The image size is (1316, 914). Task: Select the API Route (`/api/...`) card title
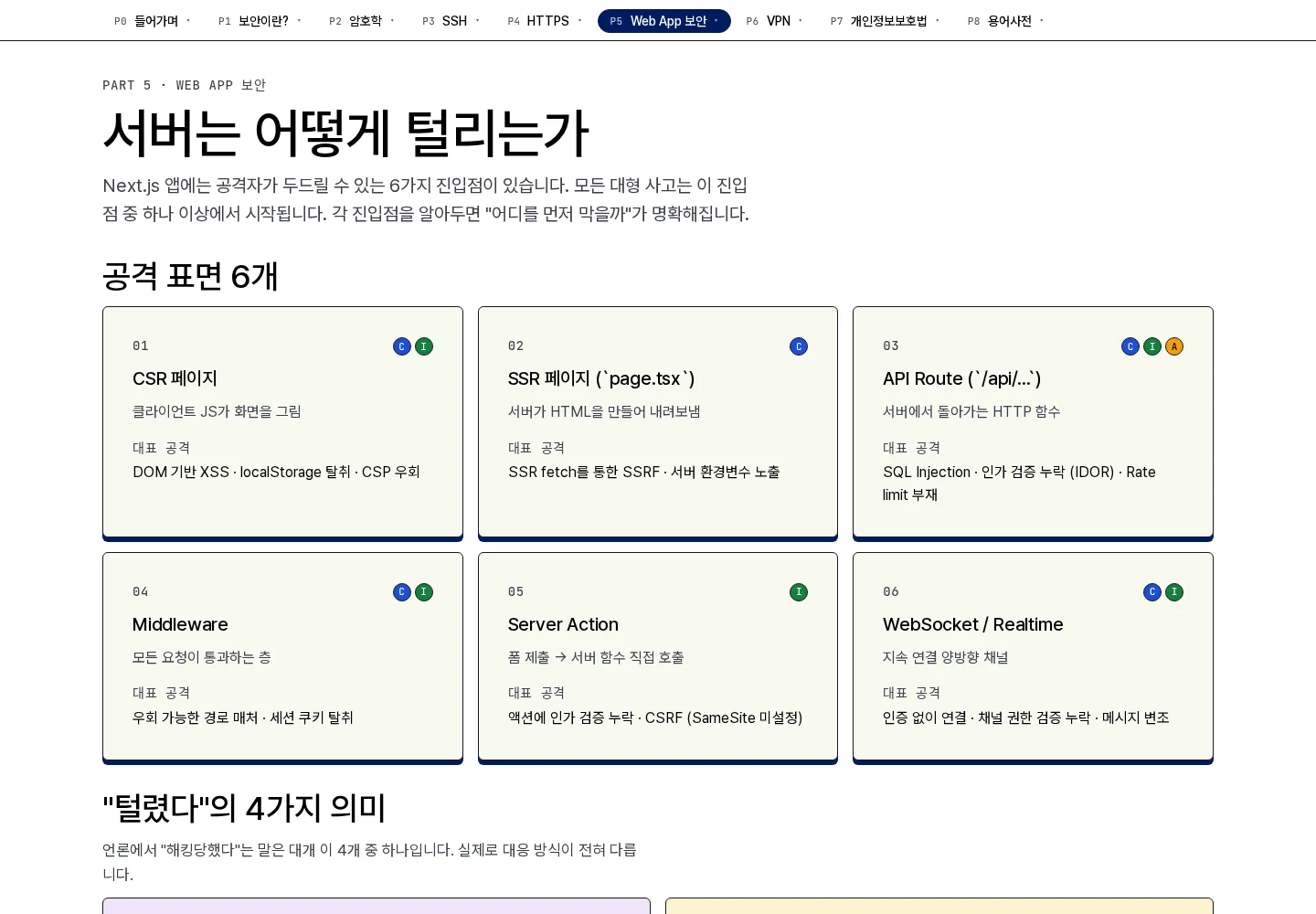tap(962, 378)
